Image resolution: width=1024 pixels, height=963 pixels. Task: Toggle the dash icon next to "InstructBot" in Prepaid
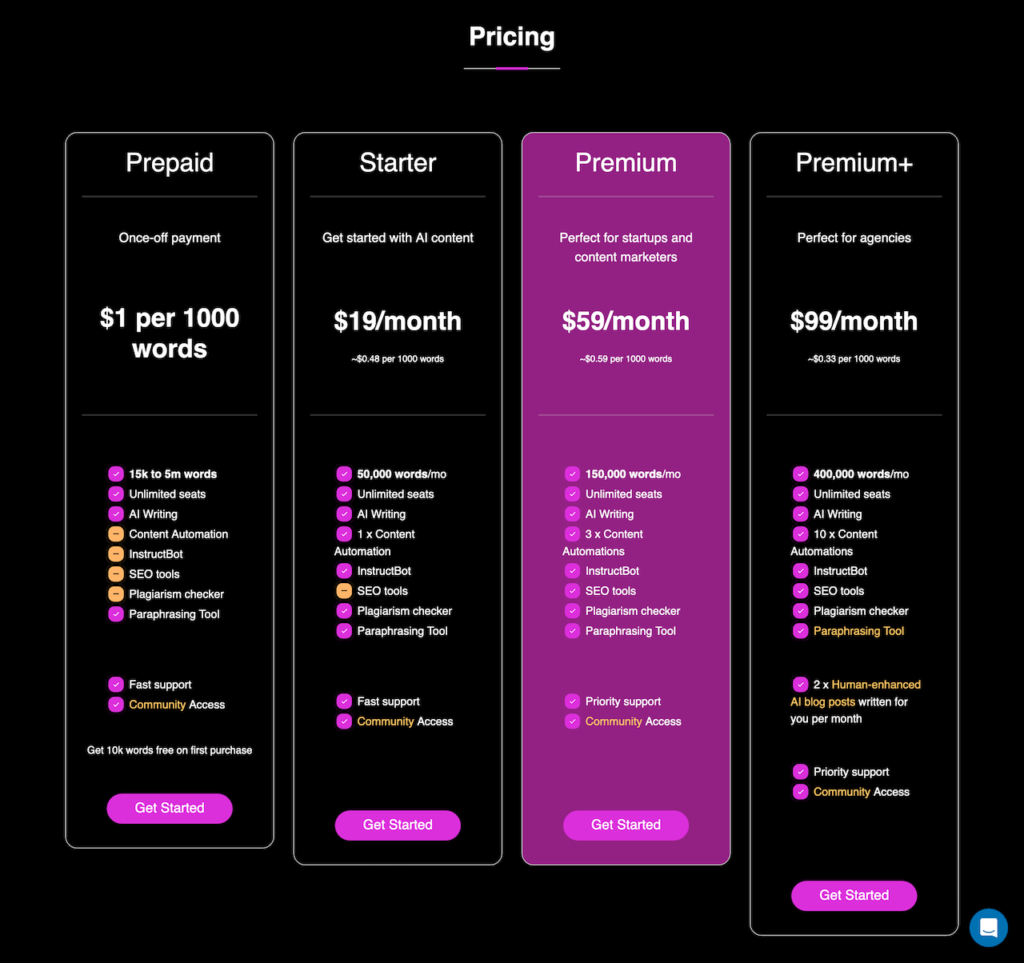point(114,554)
